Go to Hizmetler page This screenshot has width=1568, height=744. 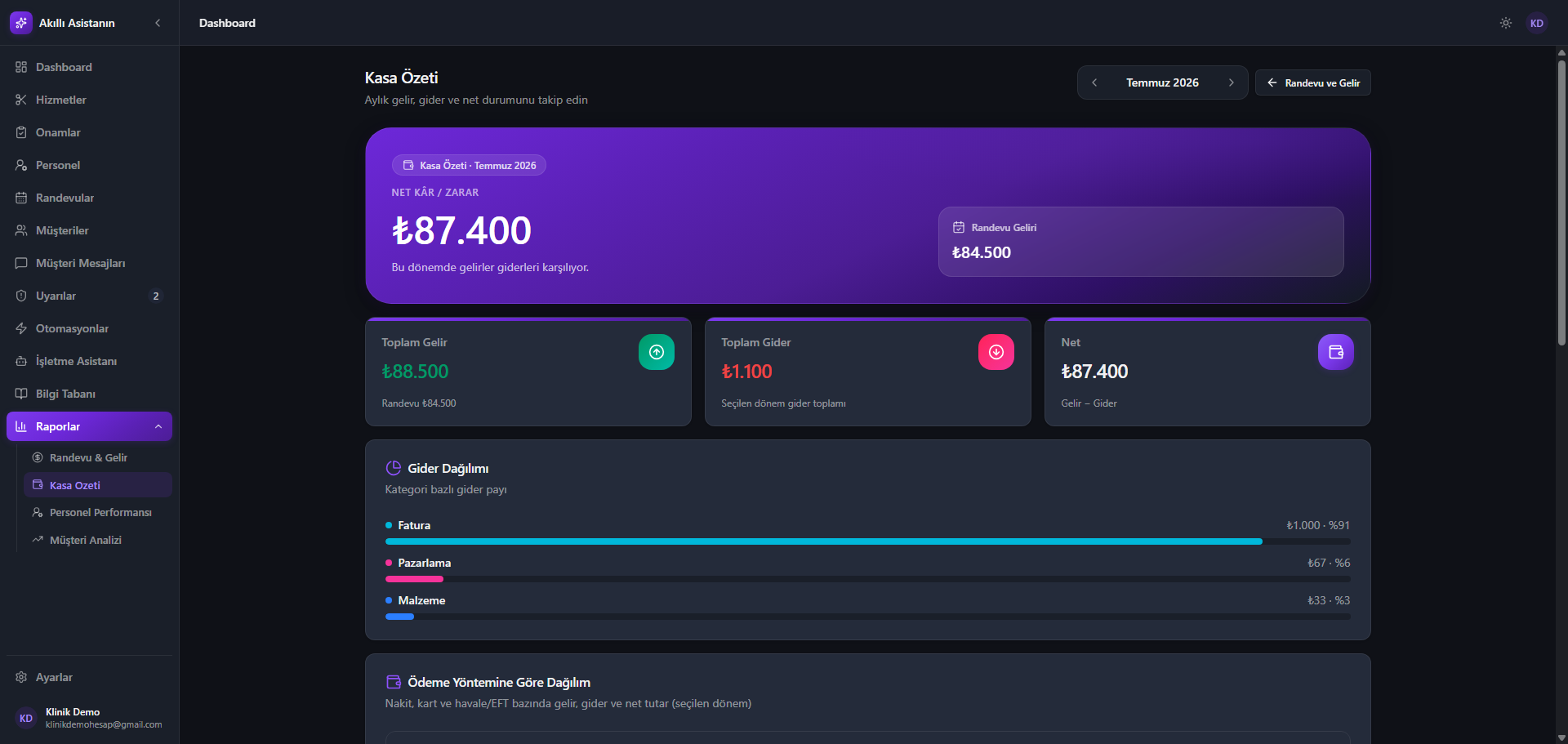coord(89,100)
